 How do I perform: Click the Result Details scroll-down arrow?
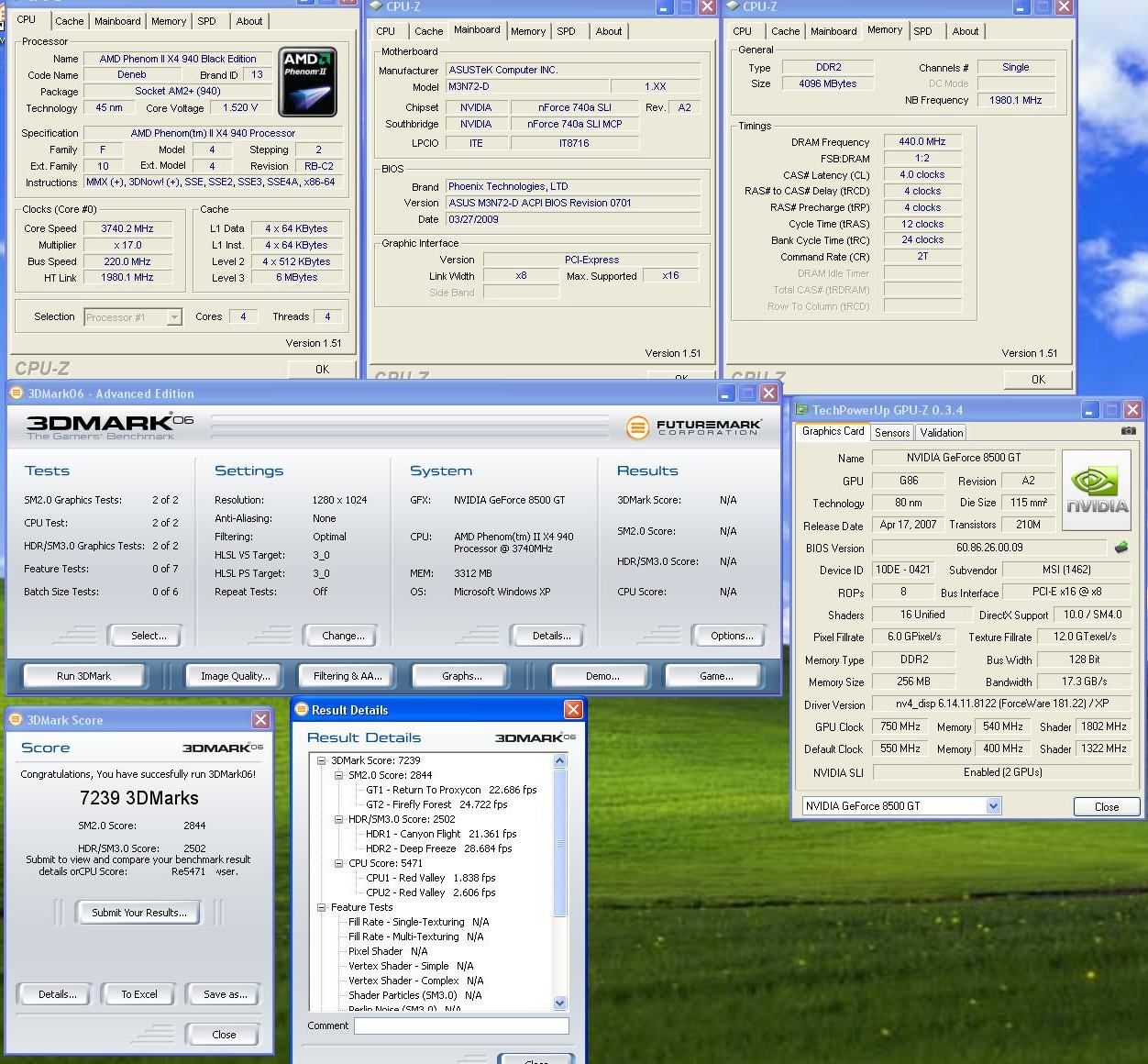560,1003
